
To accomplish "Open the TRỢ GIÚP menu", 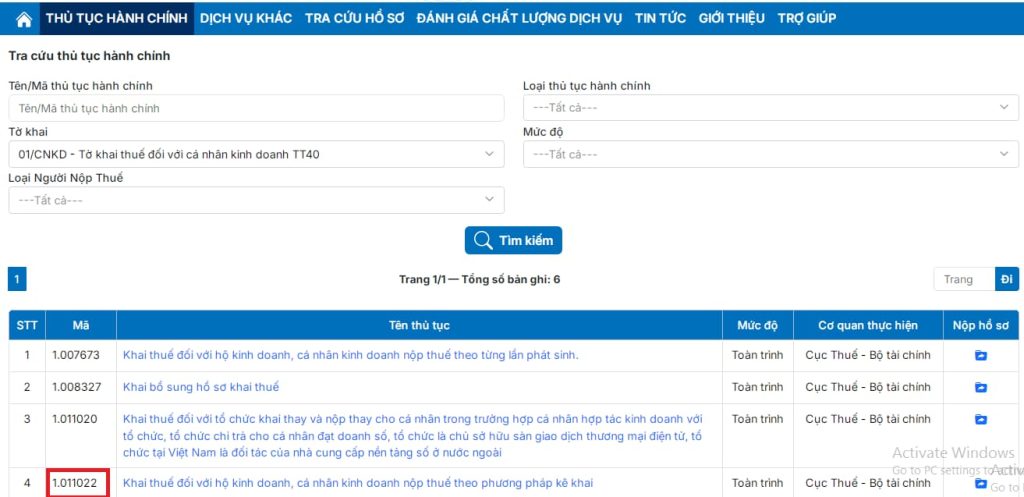I will tap(807, 18).
